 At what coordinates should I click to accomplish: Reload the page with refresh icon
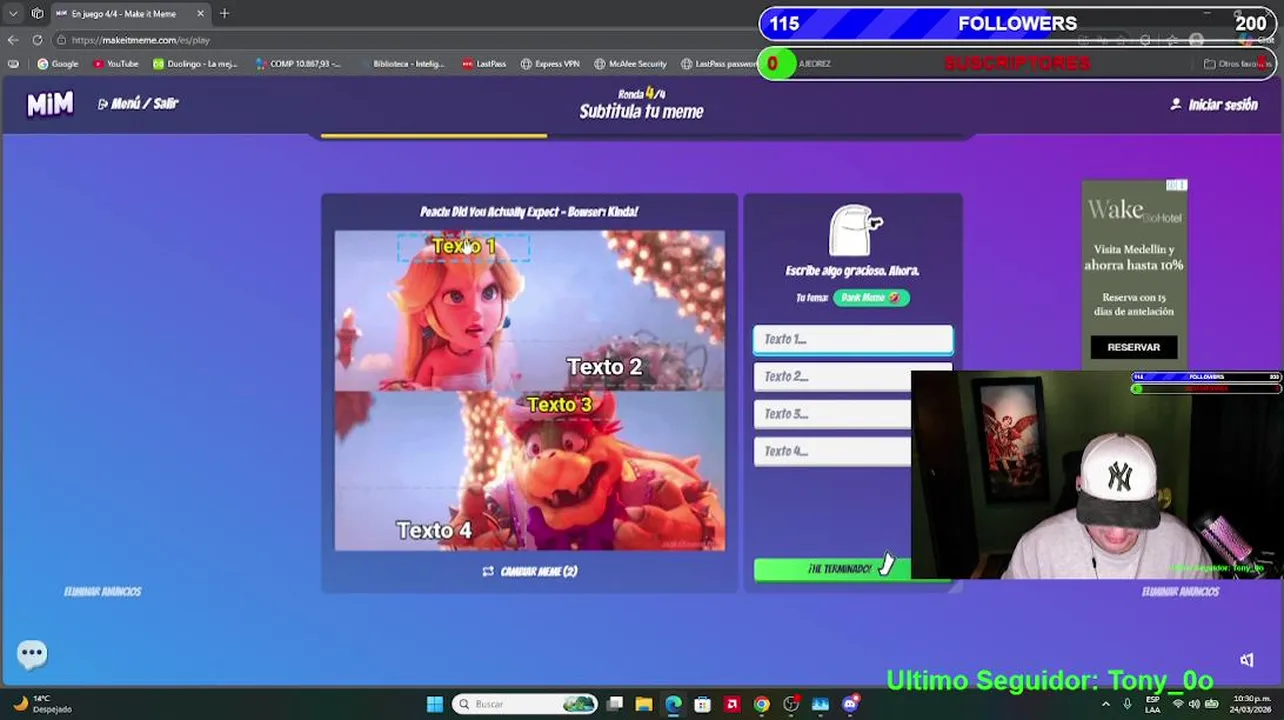(x=37, y=40)
